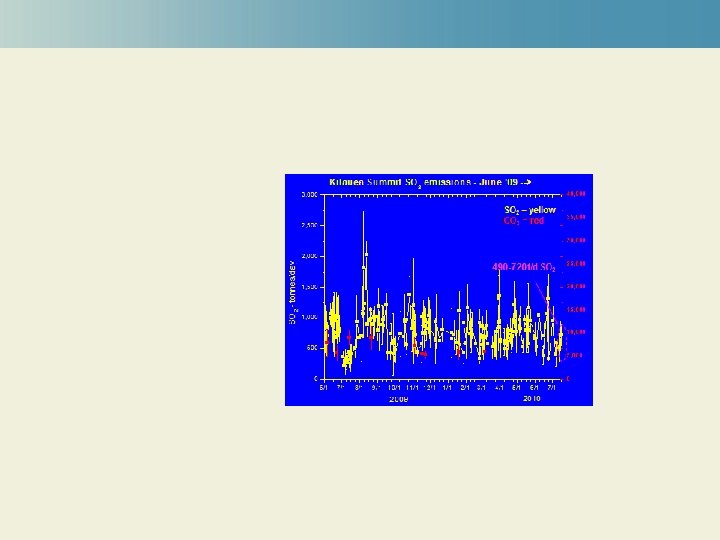Click the '2/1' date tick label
This screenshot has height=540, width=720.
tap(465, 388)
